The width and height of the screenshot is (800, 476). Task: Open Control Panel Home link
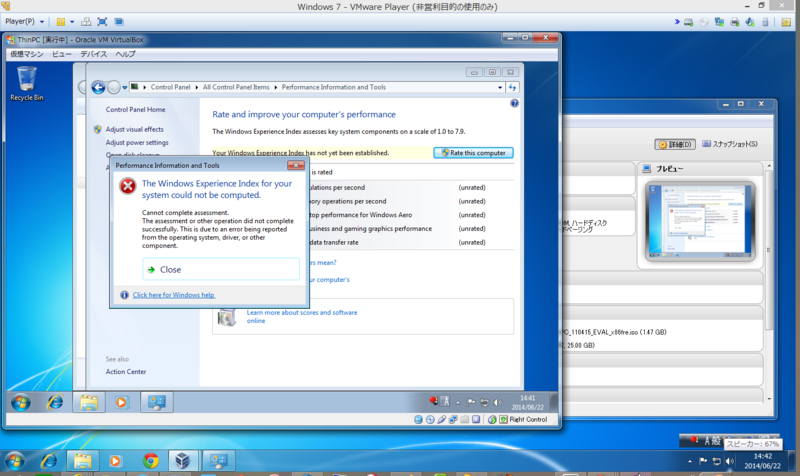click(x=135, y=110)
